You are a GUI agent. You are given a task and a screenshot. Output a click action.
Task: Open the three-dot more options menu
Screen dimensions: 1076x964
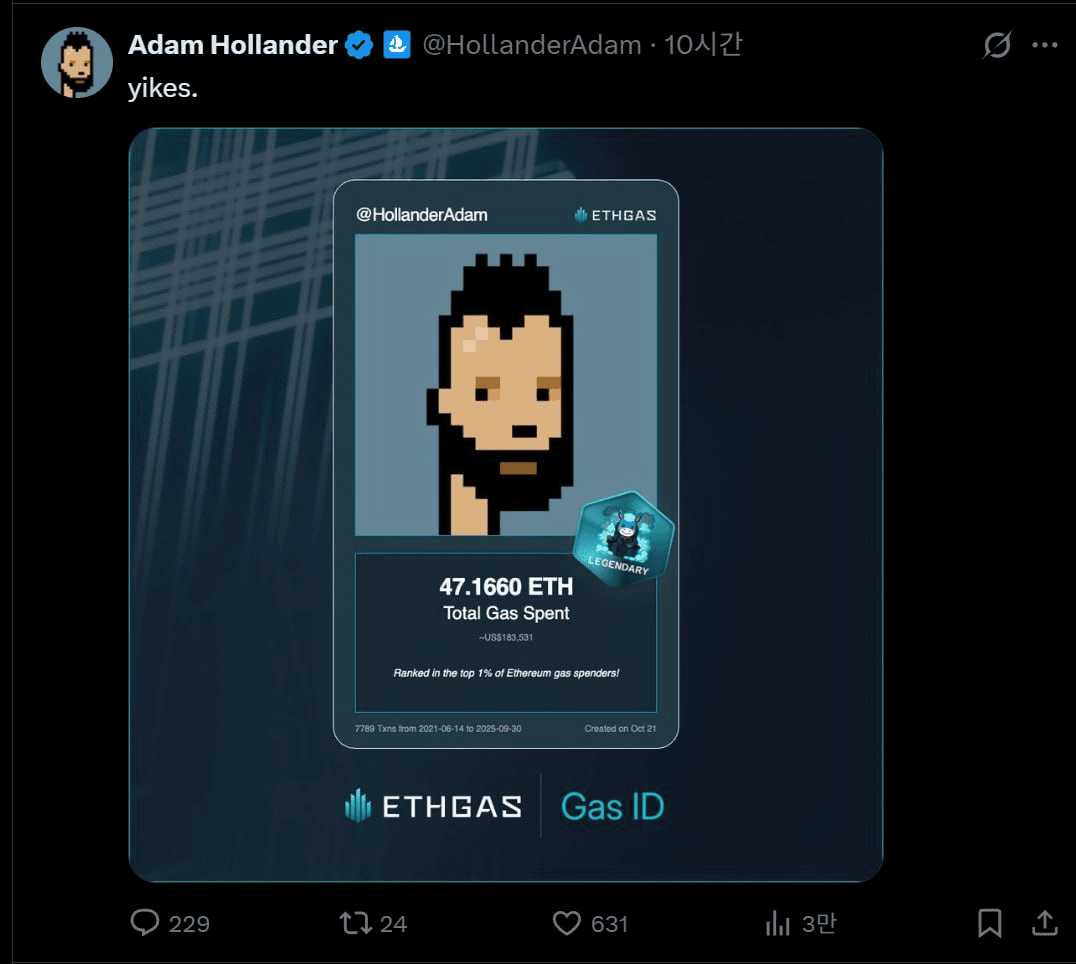click(x=1044, y=45)
